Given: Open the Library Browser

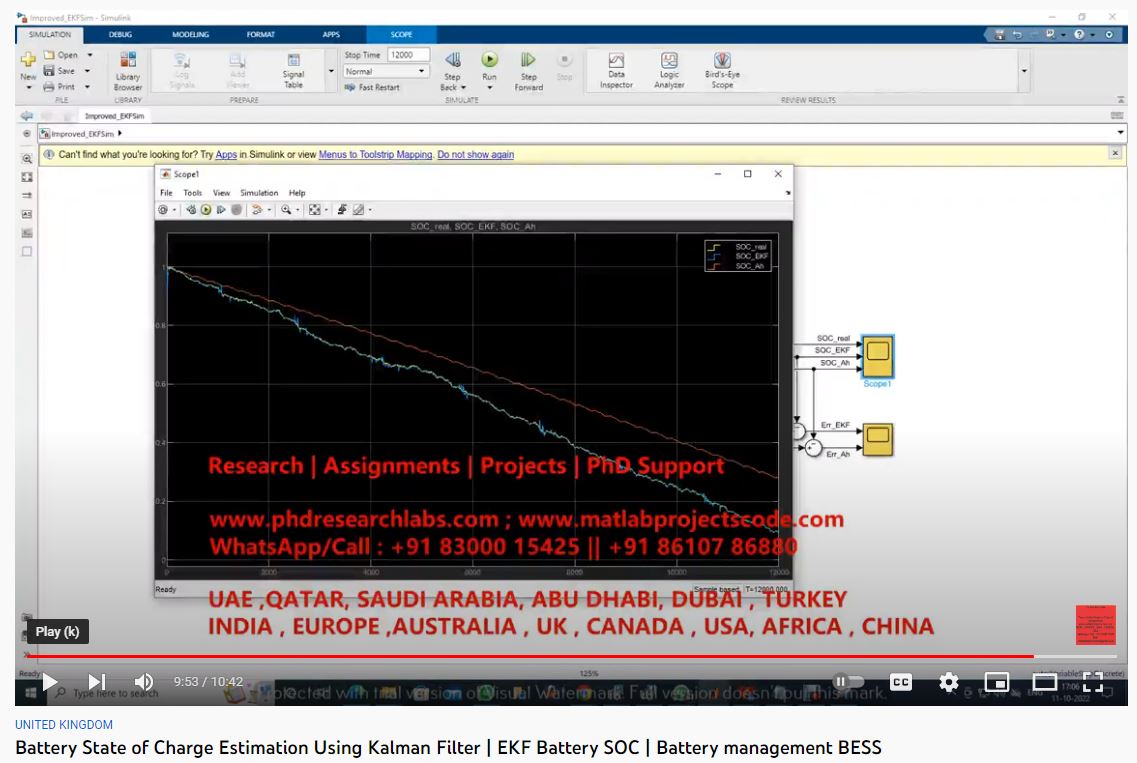Looking at the screenshot, I should click(x=128, y=70).
